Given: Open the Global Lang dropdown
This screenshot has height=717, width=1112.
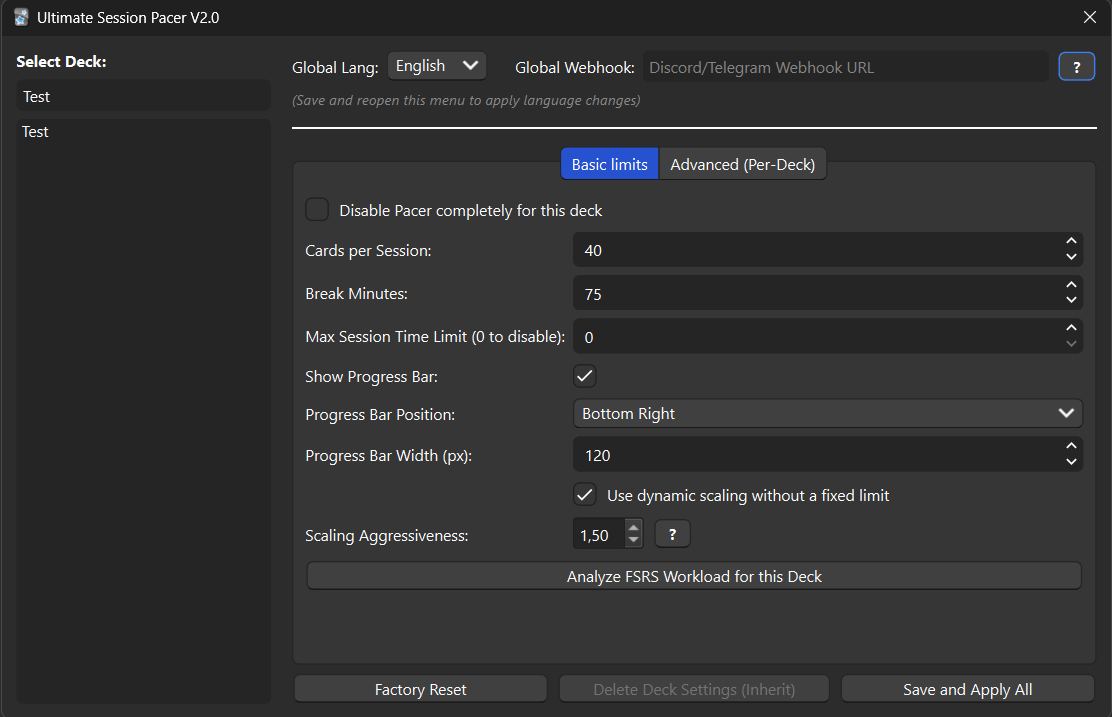Looking at the screenshot, I should (x=437, y=65).
